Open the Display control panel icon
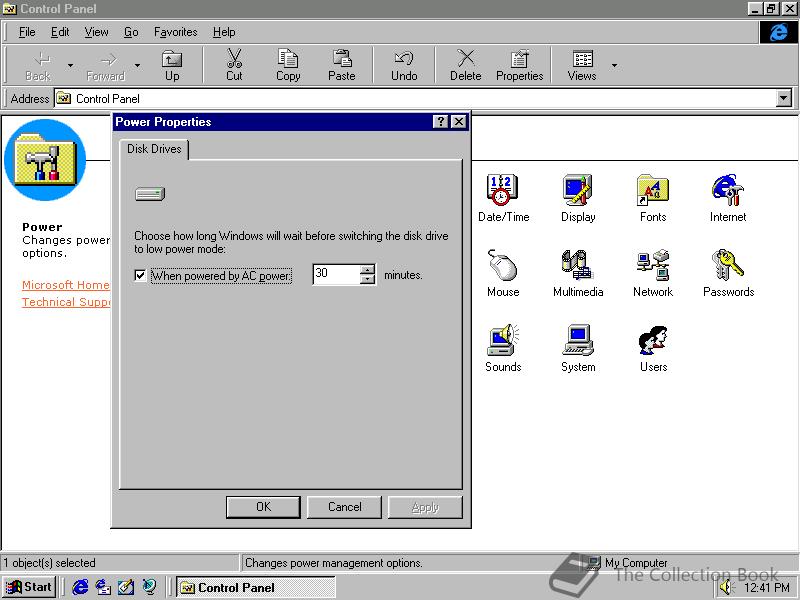This screenshot has height=600, width=800. 578,197
